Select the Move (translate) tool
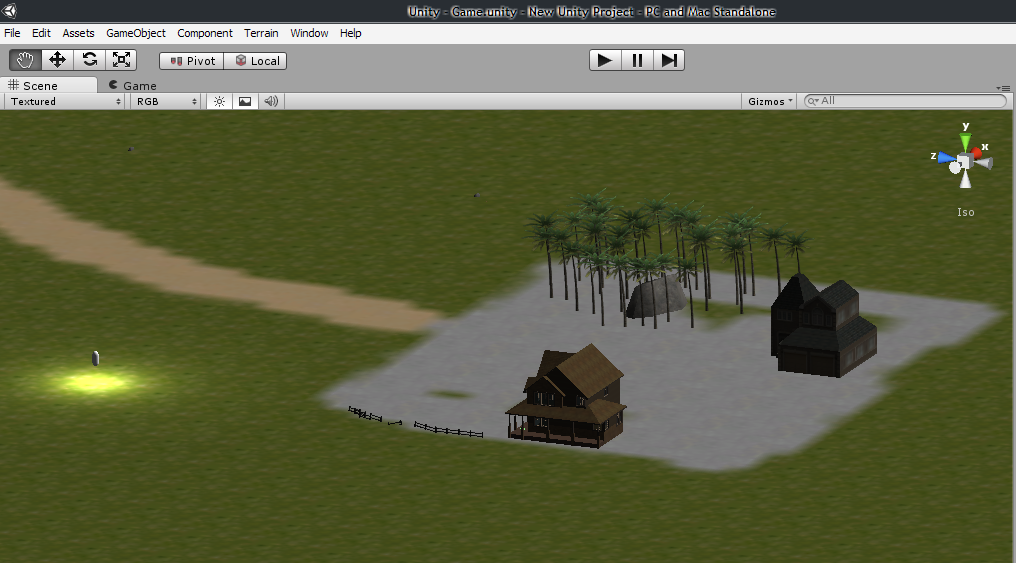 point(57,60)
